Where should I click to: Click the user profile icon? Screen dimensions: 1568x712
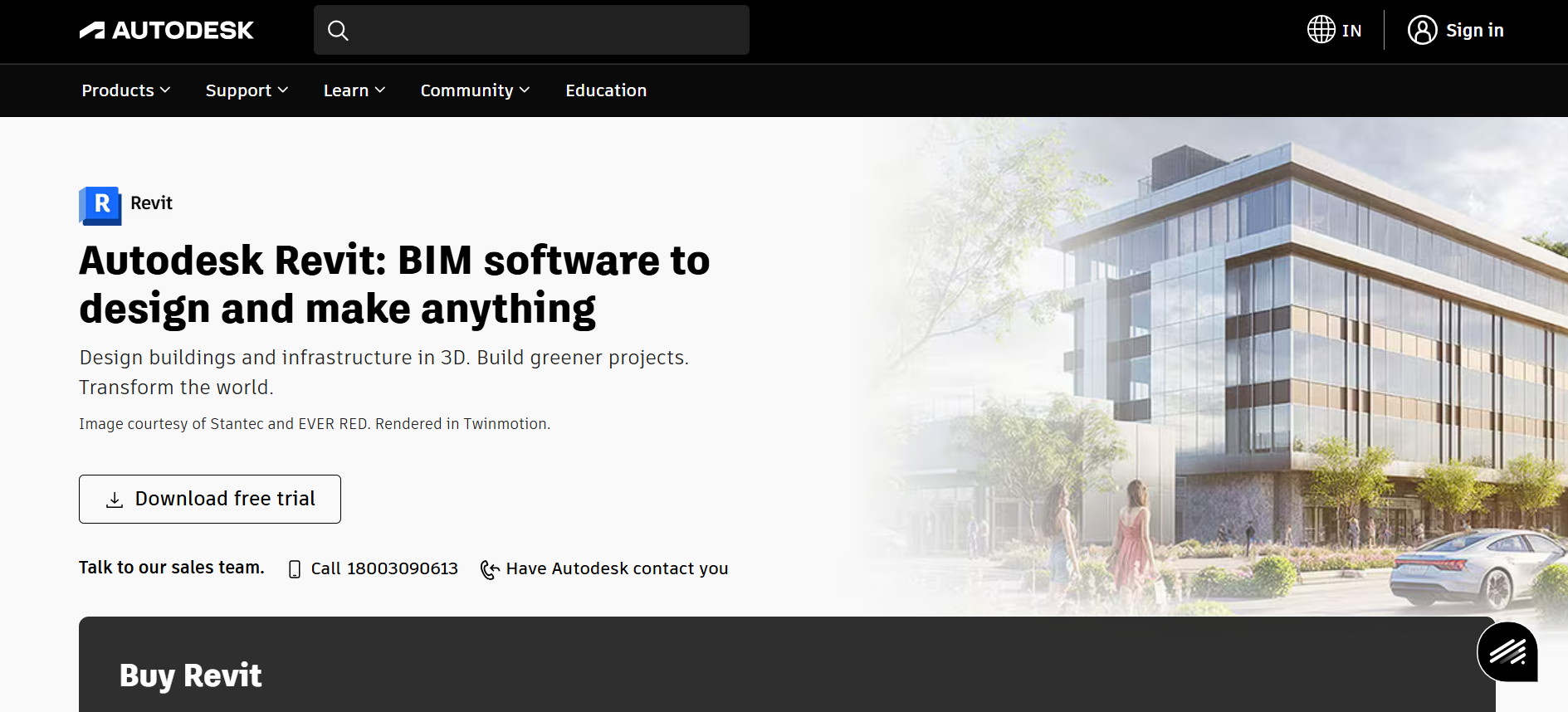[1422, 30]
